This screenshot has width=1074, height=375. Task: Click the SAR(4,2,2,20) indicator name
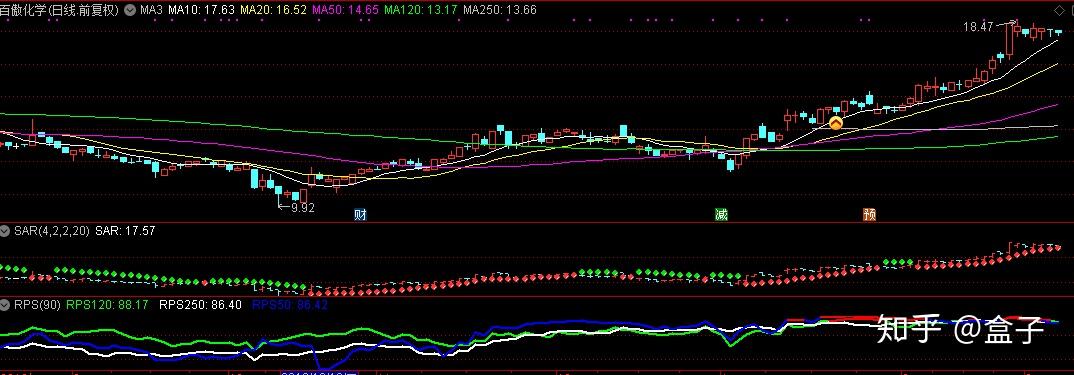(51, 231)
